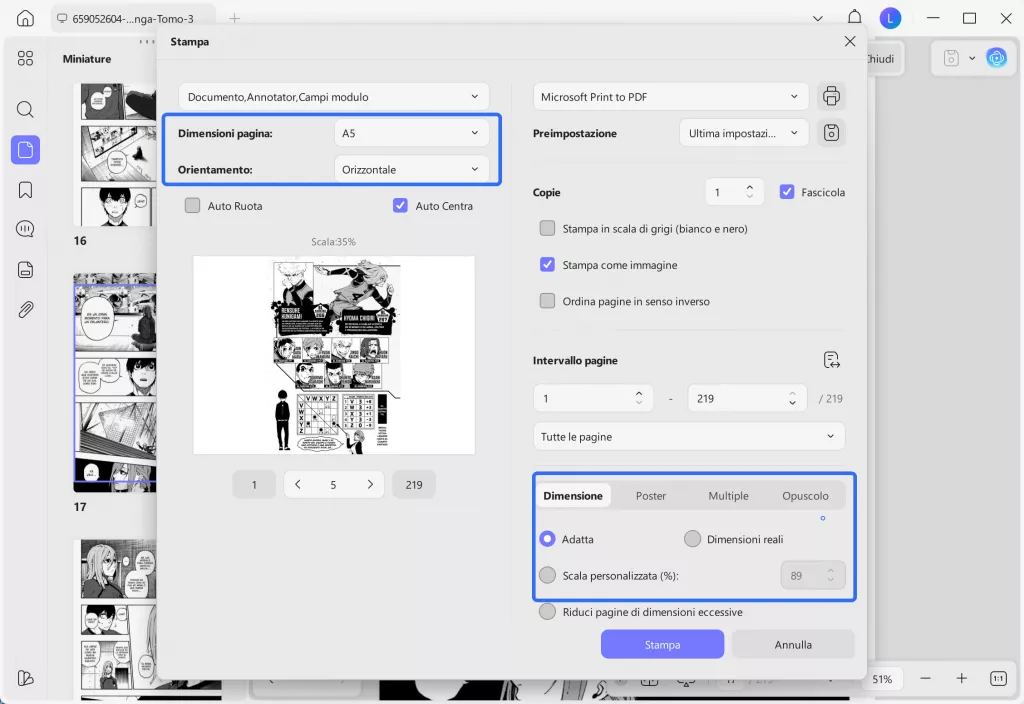The height and width of the screenshot is (704, 1024).
Task: Open the Documento,Annotator,Campi modulo dropdown
Action: (x=334, y=97)
